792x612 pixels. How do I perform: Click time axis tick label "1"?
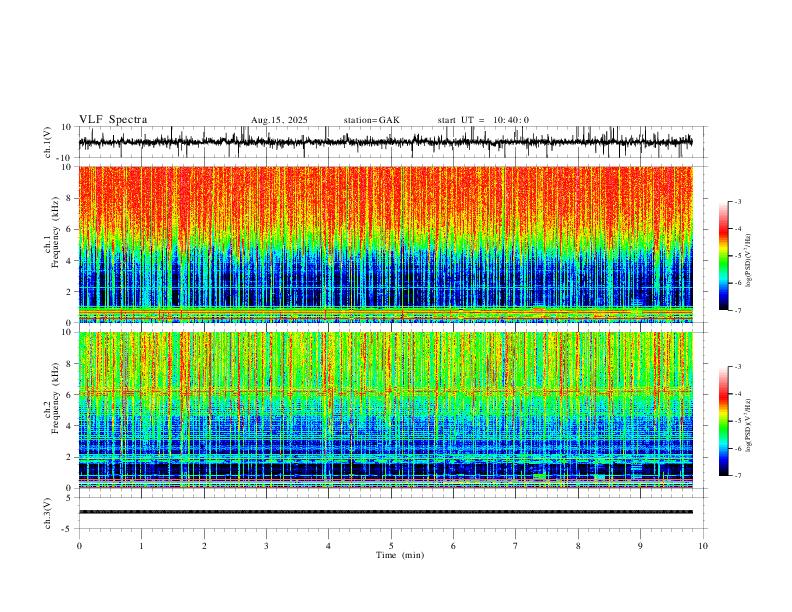tap(141, 546)
